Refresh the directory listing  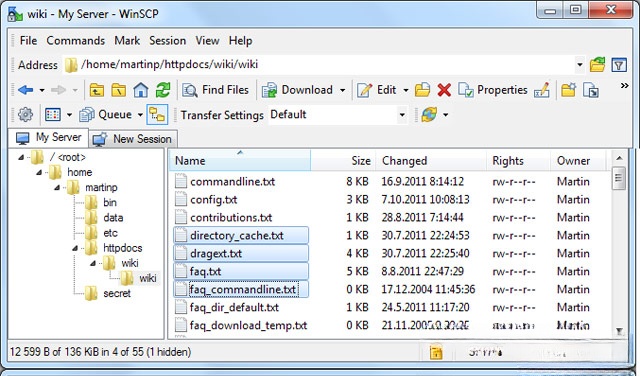(163, 90)
